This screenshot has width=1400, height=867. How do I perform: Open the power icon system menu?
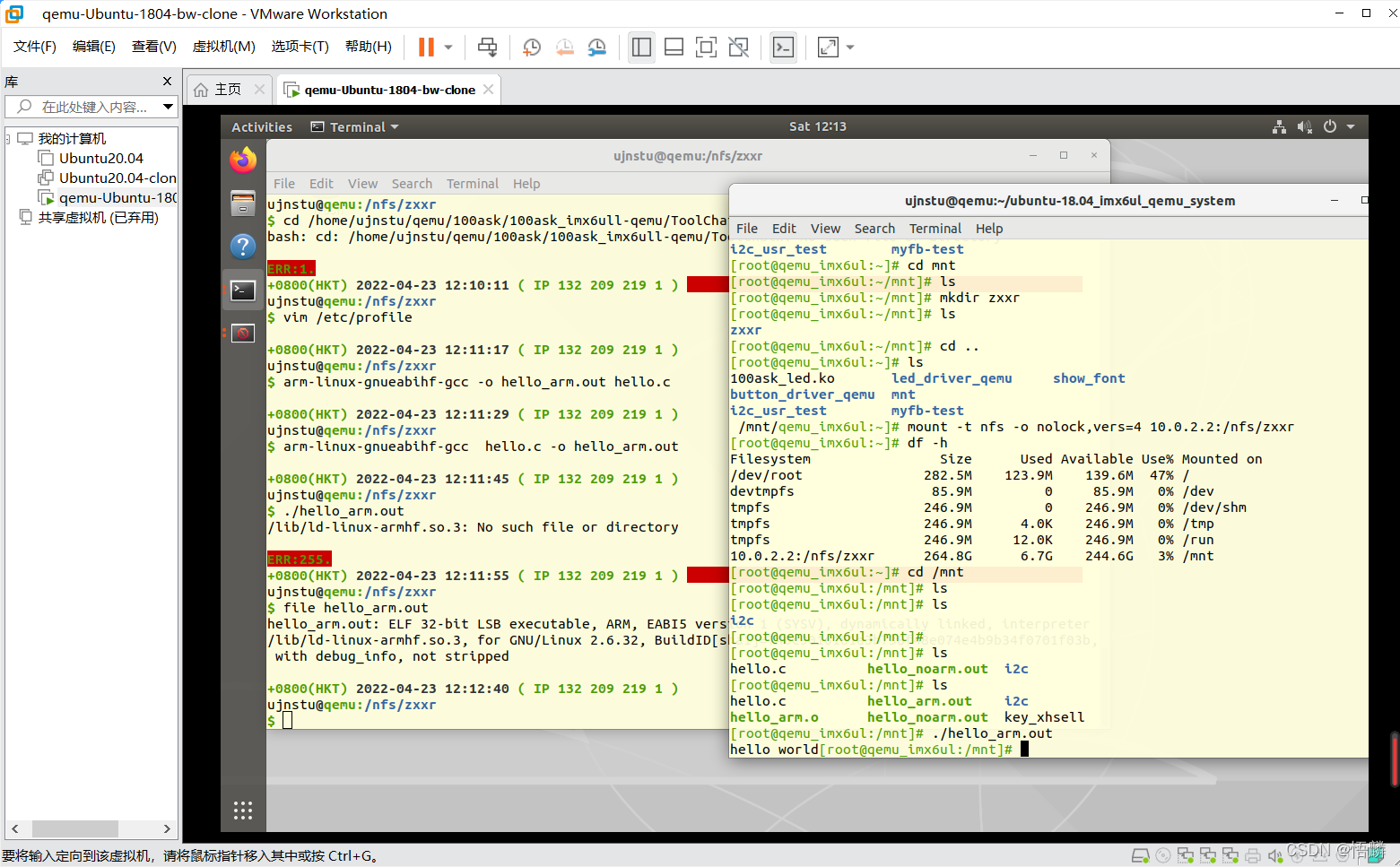[1330, 127]
